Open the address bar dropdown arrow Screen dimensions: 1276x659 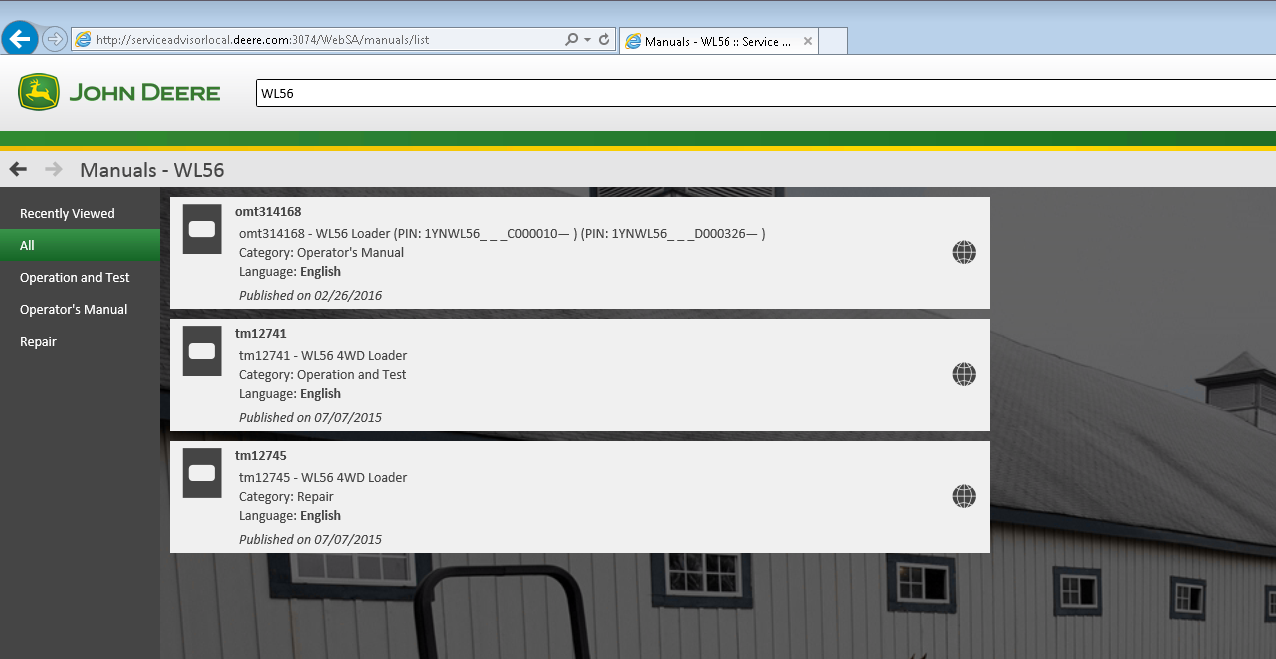pos(587,40)
